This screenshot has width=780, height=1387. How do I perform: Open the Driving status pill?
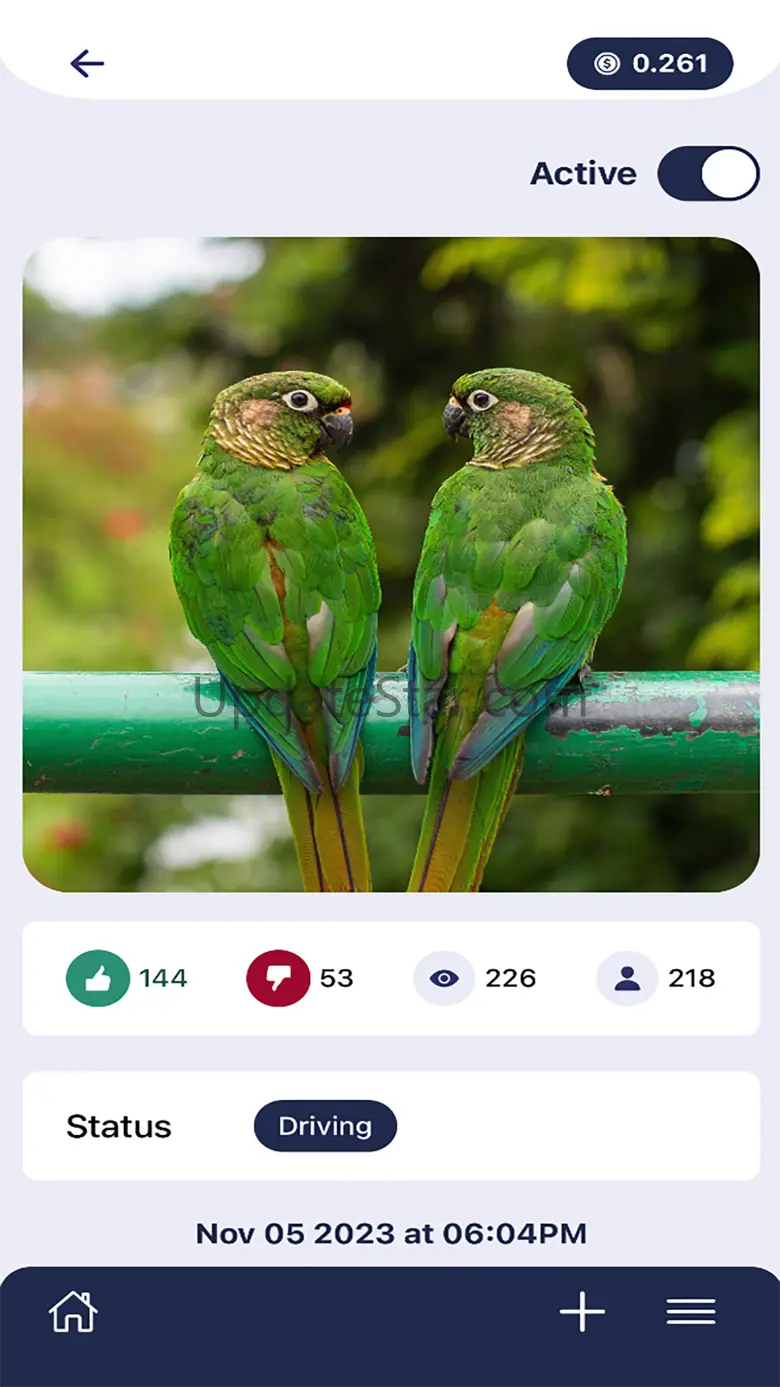(325, 1126)
